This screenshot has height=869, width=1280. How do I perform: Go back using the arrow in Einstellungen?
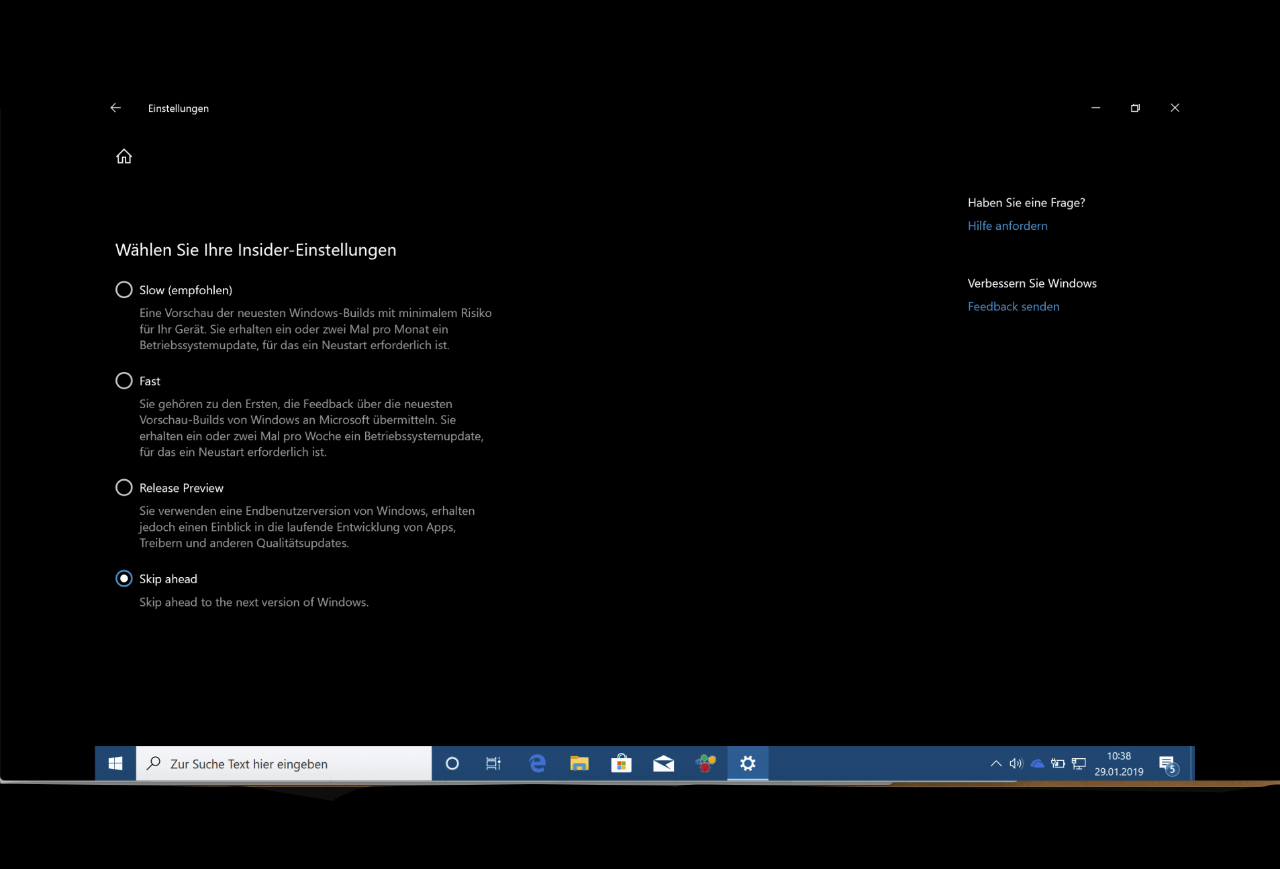115,108
